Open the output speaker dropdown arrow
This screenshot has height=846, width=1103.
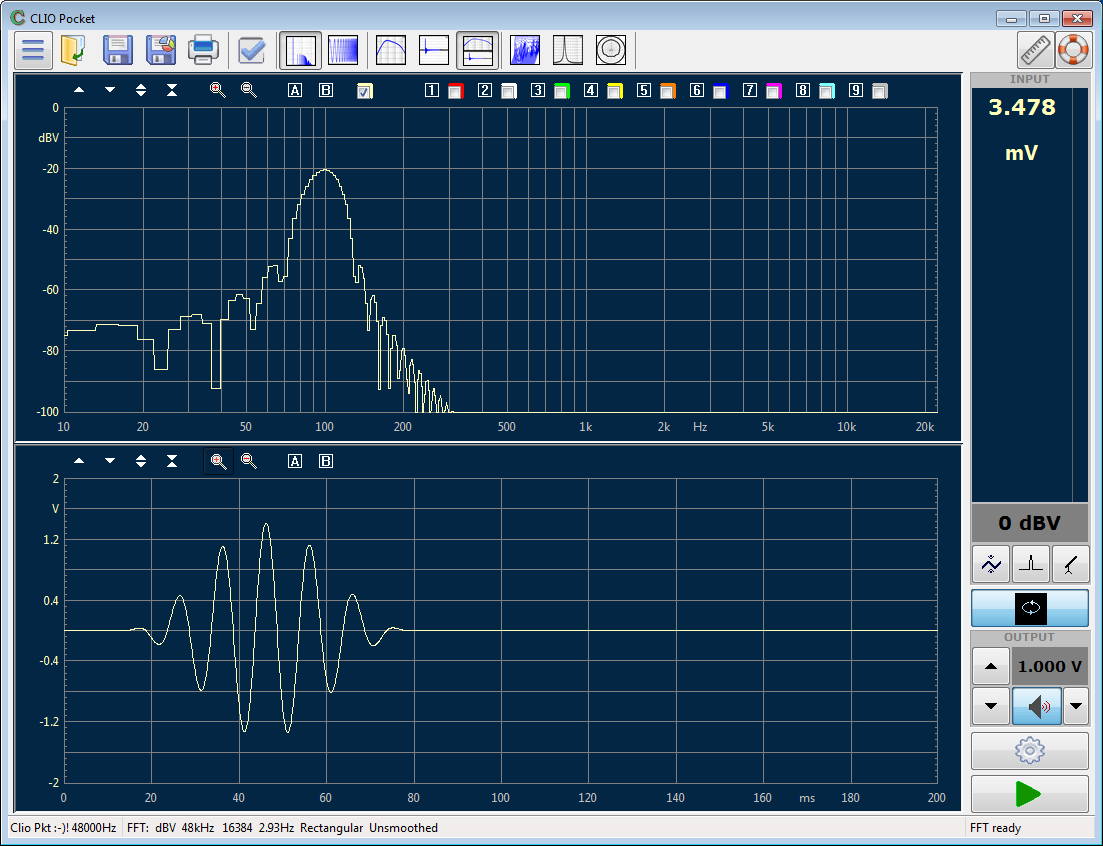pyautogui.click(x=1075, y=706)
